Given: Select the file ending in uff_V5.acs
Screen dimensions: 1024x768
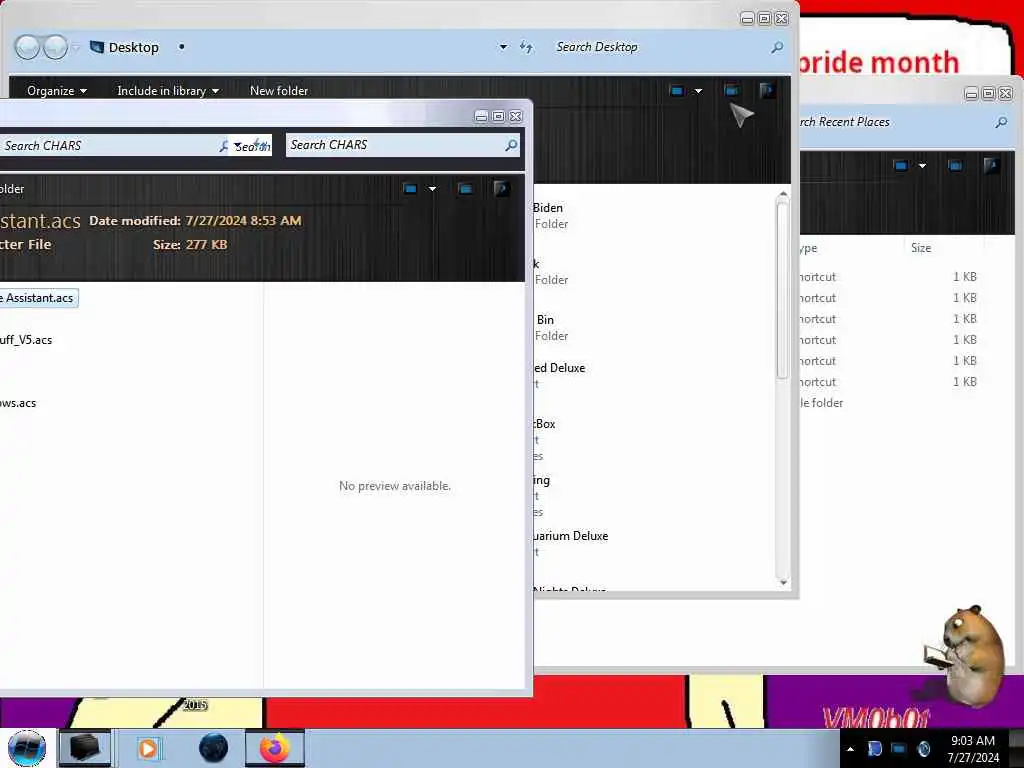Looking at the screenshot, I should tap(26, 340).
